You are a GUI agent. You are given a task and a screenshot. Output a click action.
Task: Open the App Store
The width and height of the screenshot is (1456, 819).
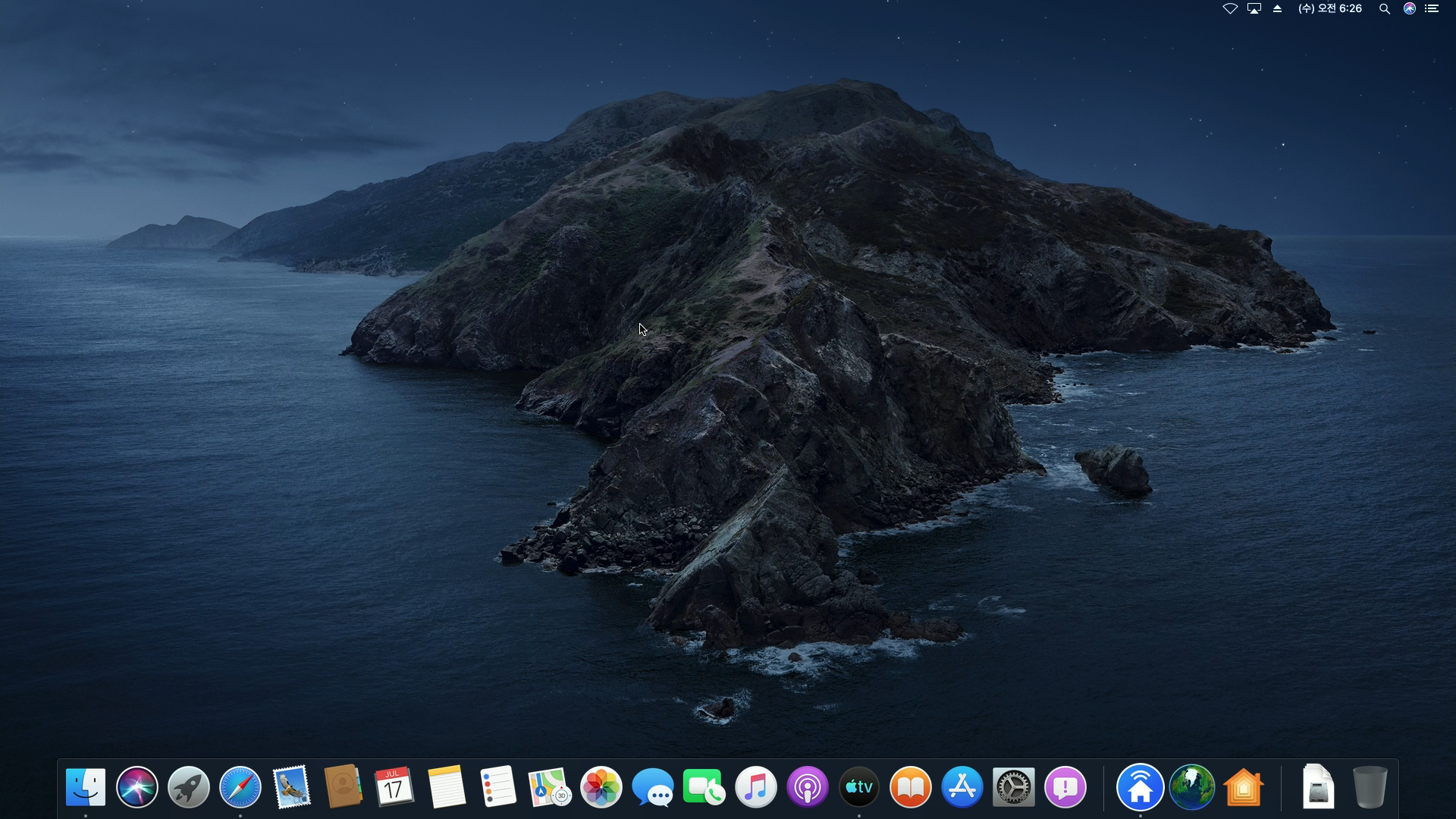coord(962,787)
